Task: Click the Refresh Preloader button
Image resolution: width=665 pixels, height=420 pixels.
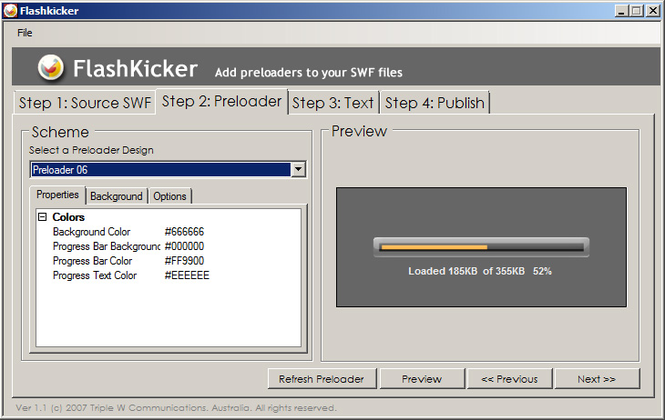Action: click(322, 379)
